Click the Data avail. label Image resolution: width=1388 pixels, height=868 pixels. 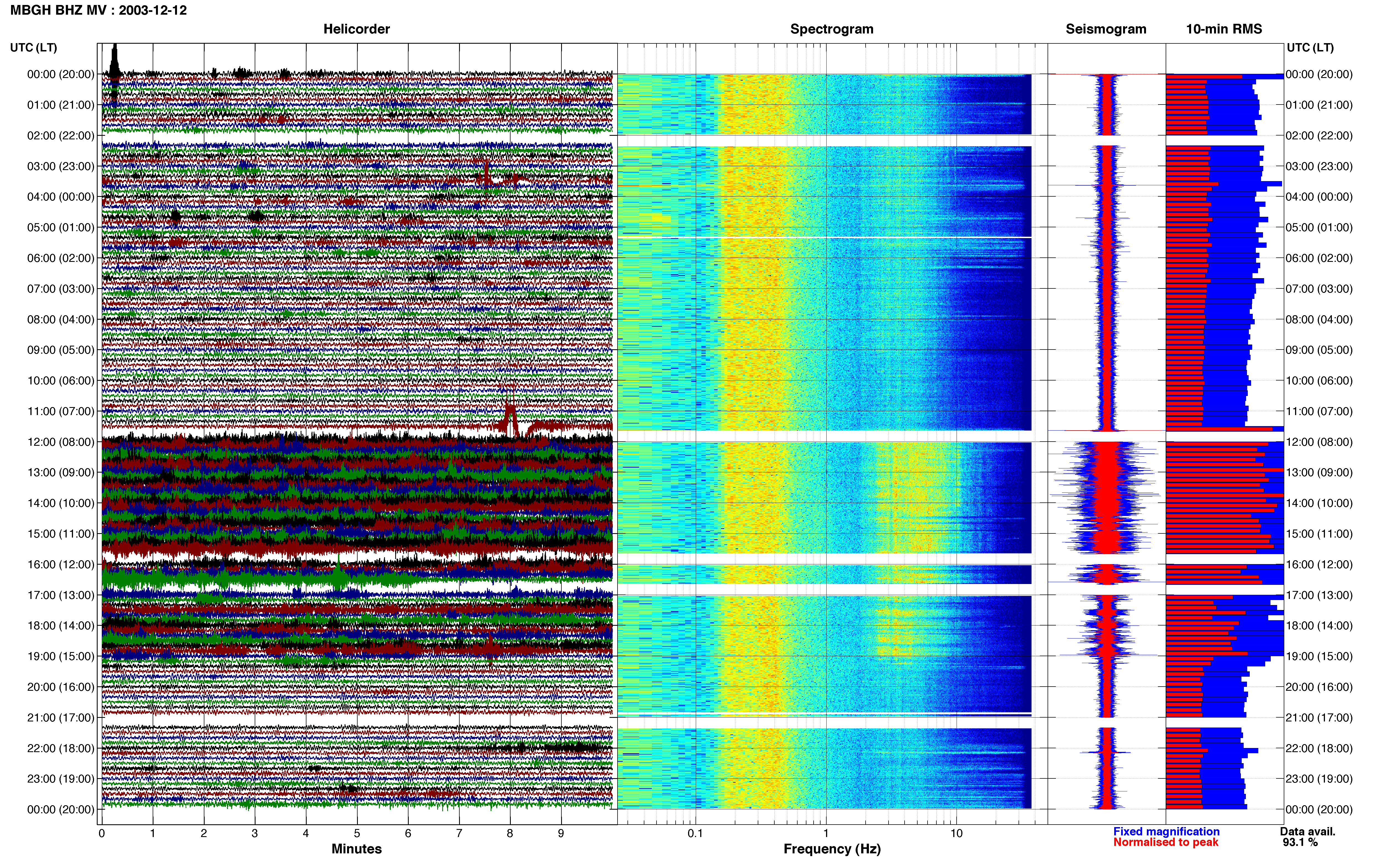click(1308, 831)
